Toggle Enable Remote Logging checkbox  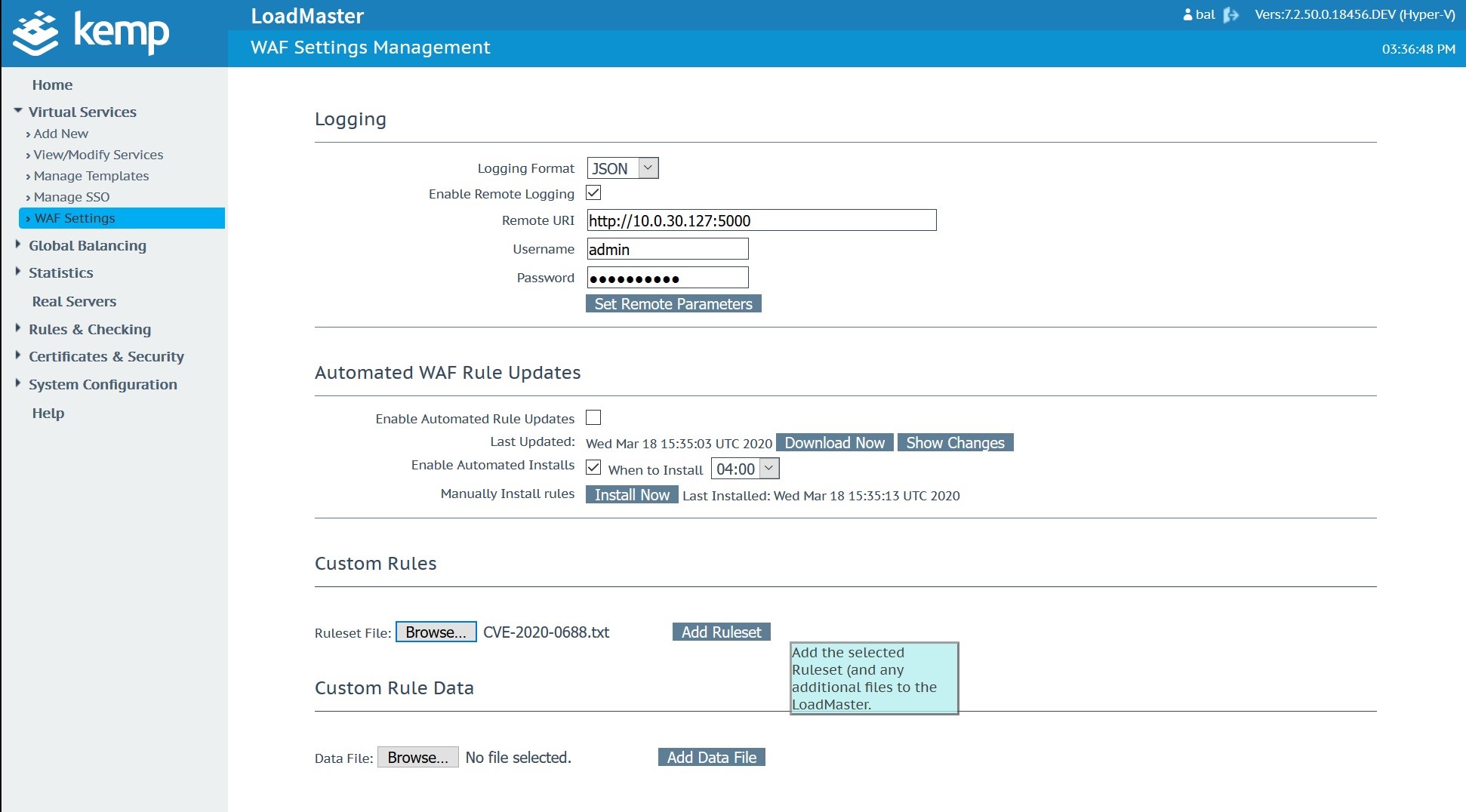coord(593,193)
